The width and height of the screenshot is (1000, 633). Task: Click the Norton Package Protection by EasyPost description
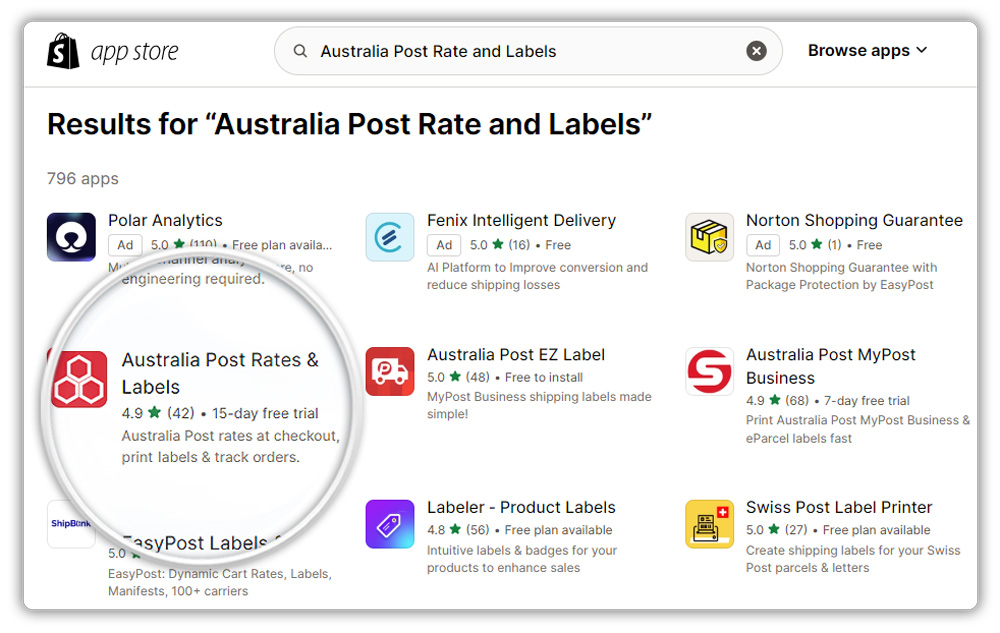tap(841, 276)
